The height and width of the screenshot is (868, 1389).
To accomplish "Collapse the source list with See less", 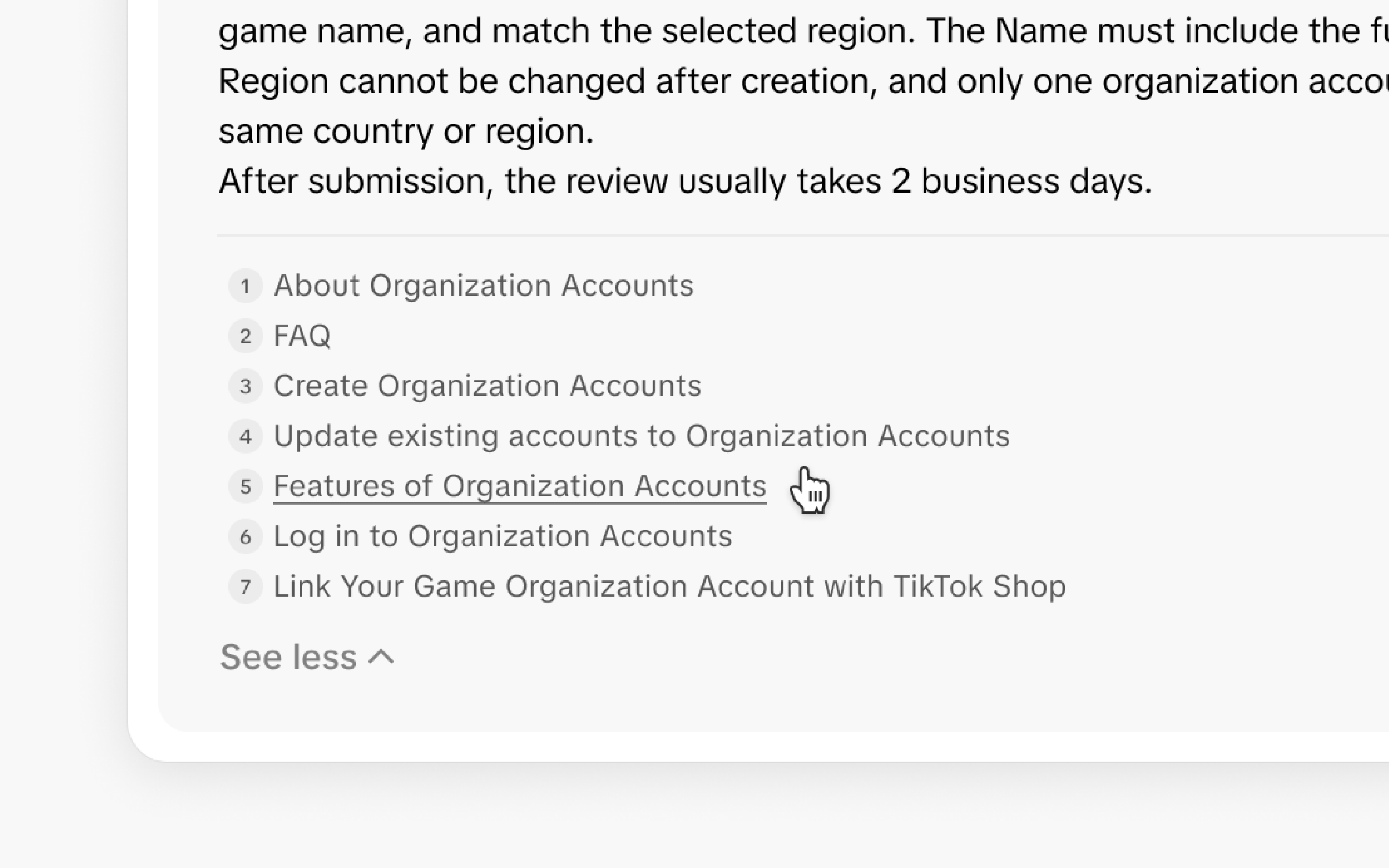I will [x=307, y=657].
